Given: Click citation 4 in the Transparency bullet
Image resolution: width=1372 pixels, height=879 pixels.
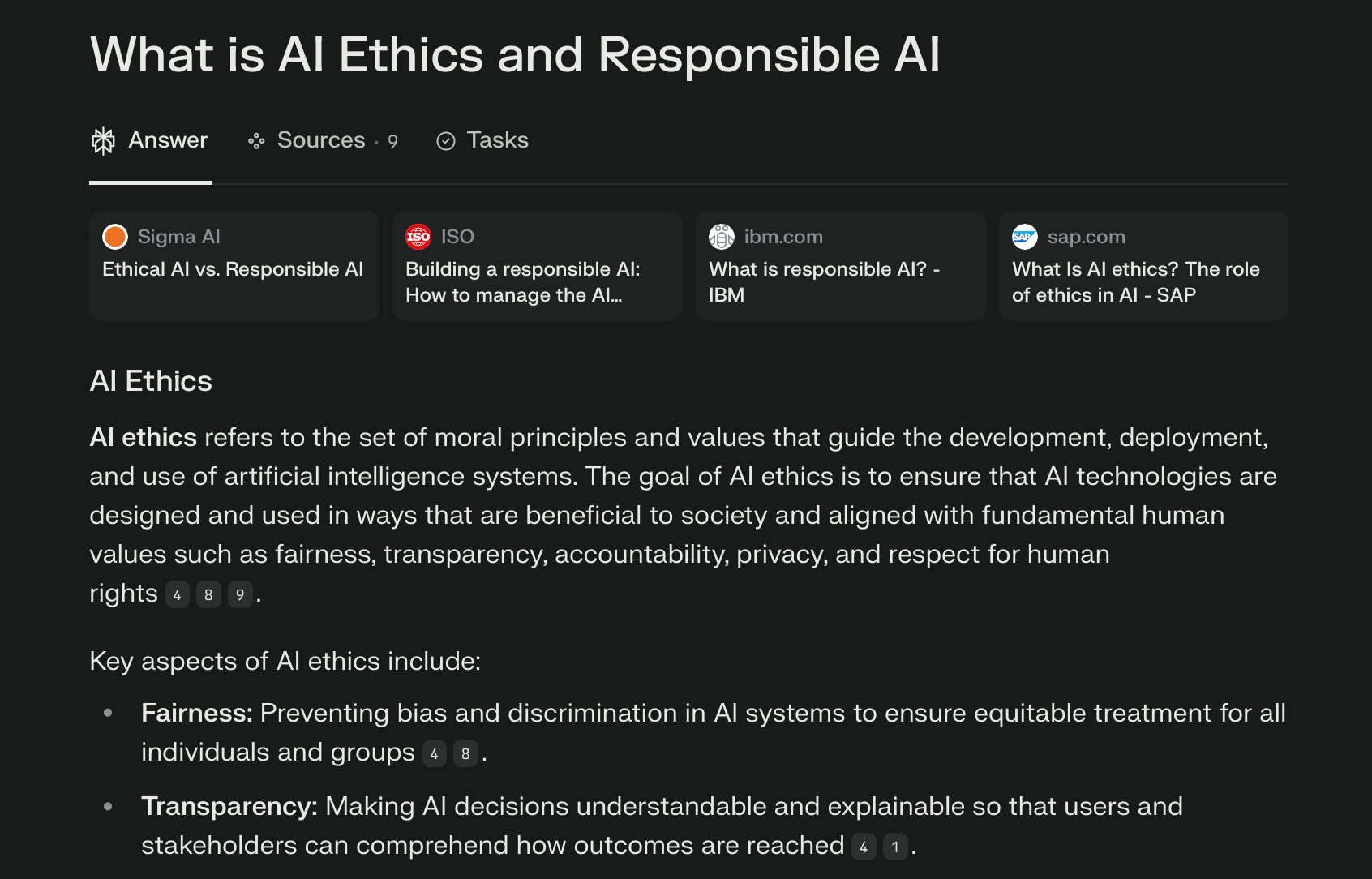Looking at the screenshot, I should 864,847.
